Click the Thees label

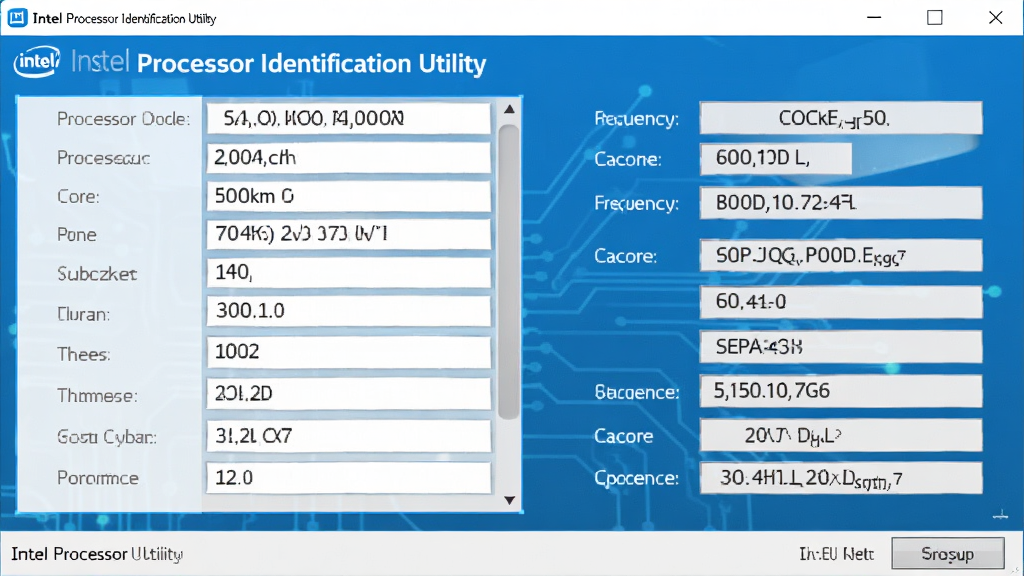tap(84, 355)
